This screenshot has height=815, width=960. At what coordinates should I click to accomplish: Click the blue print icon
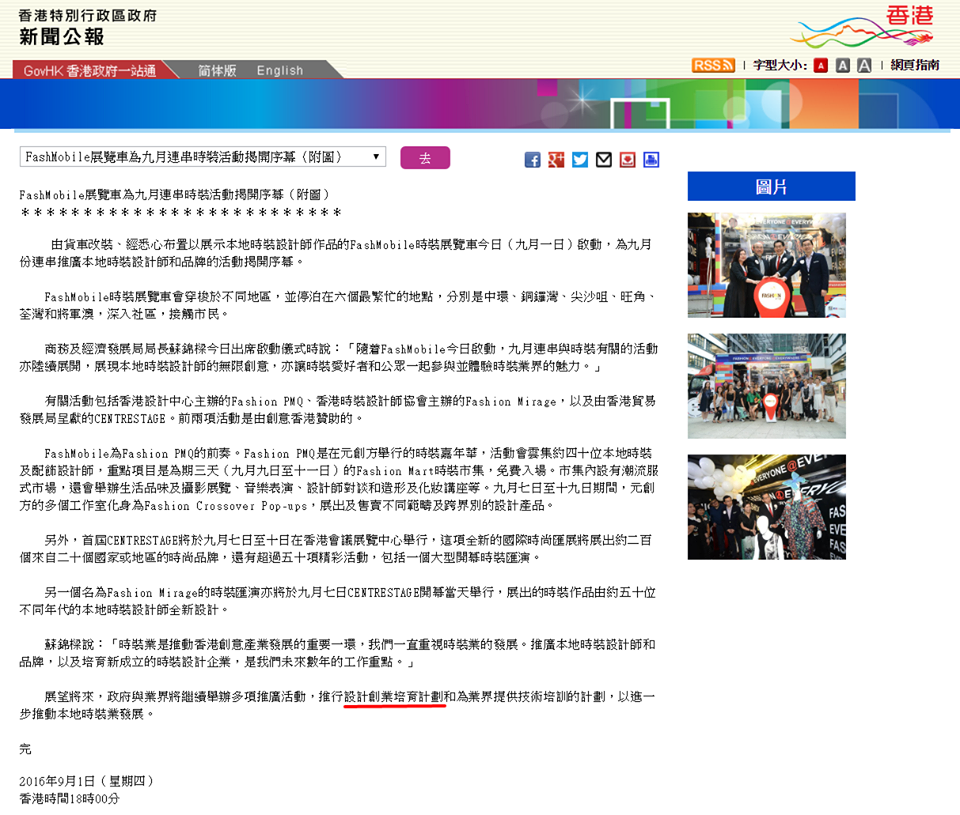[x=651, y=160]
